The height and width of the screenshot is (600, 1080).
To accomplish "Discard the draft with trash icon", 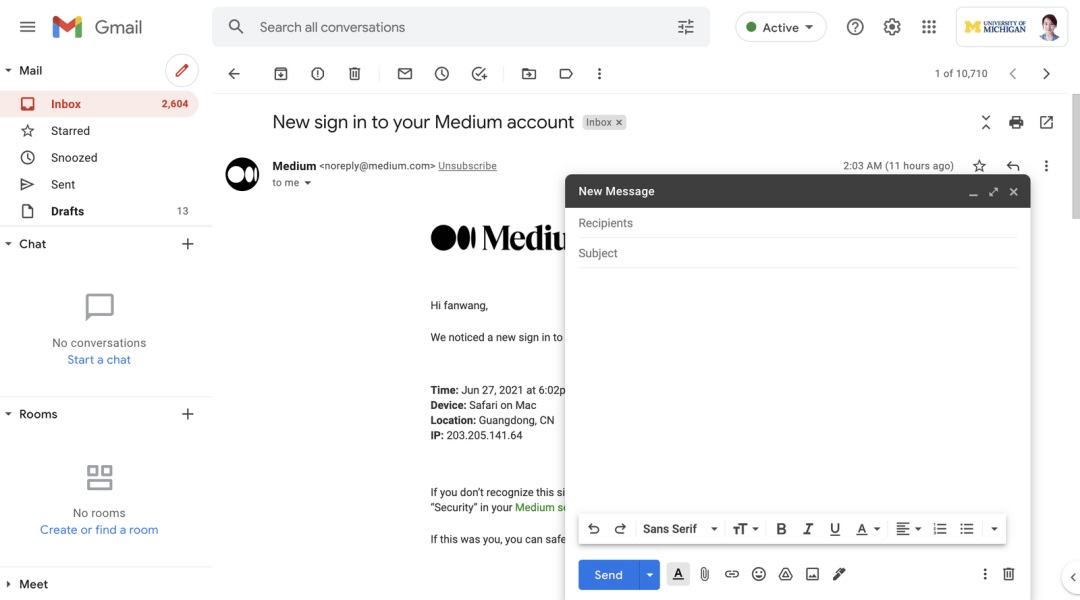I will coord(1009,574).
